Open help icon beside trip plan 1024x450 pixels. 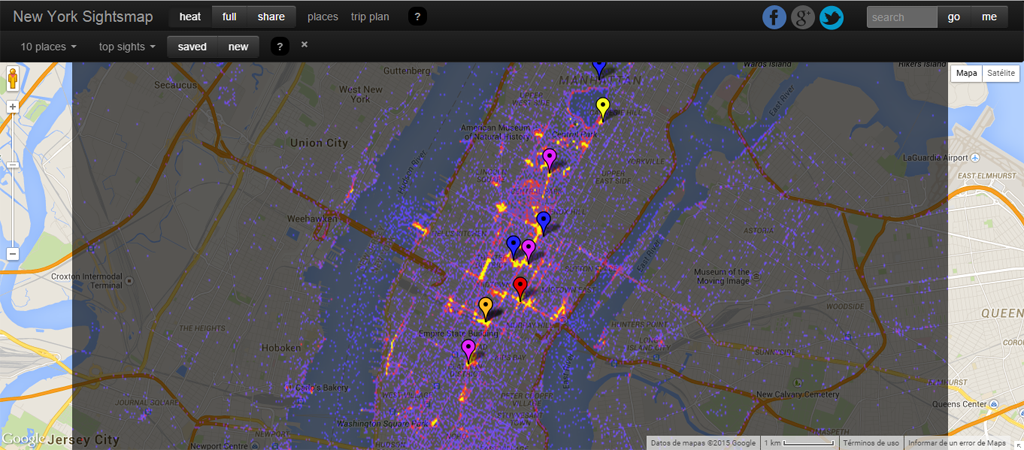(x=418, y=17)
